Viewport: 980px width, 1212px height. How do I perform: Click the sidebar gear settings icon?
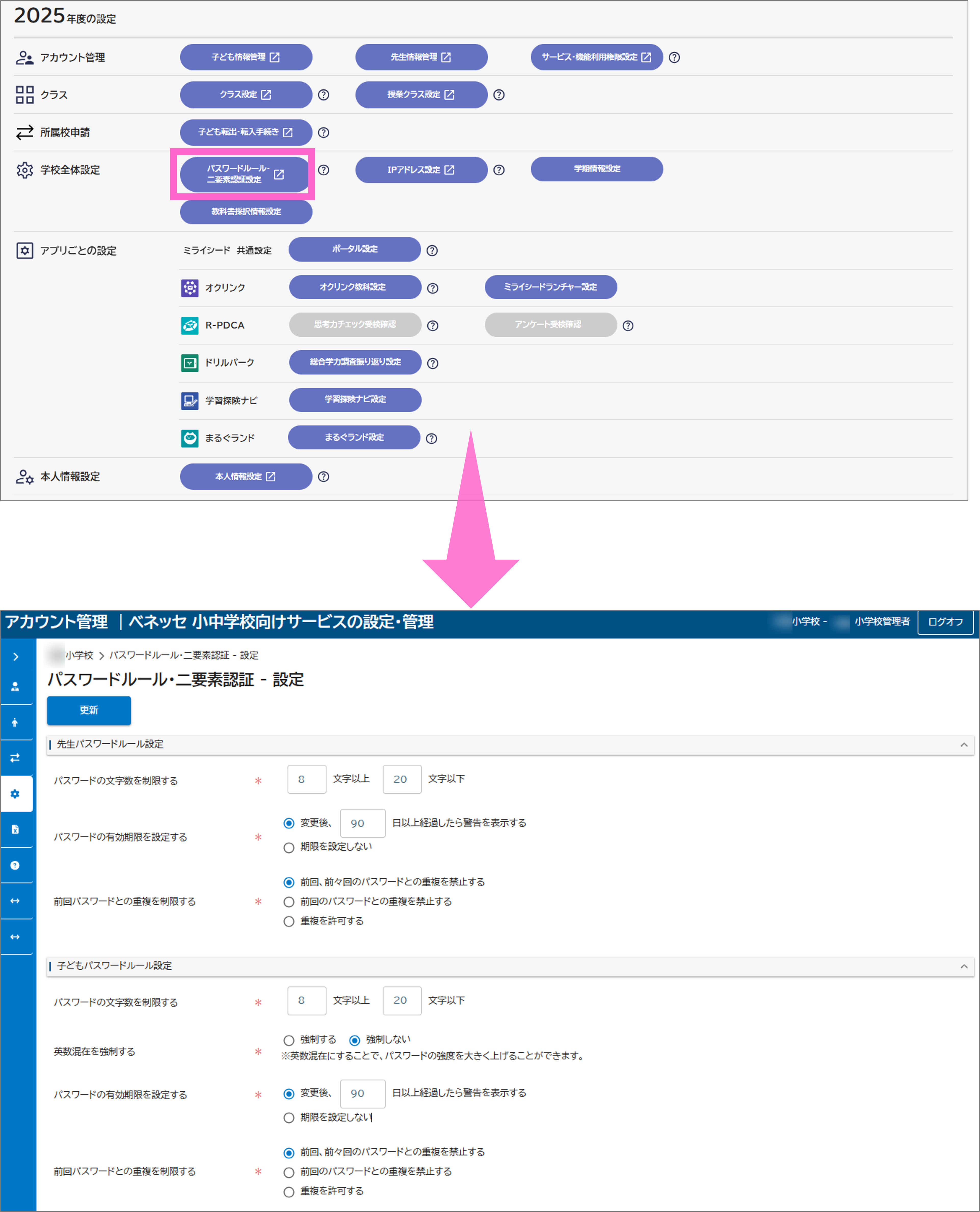coord(15,794)
